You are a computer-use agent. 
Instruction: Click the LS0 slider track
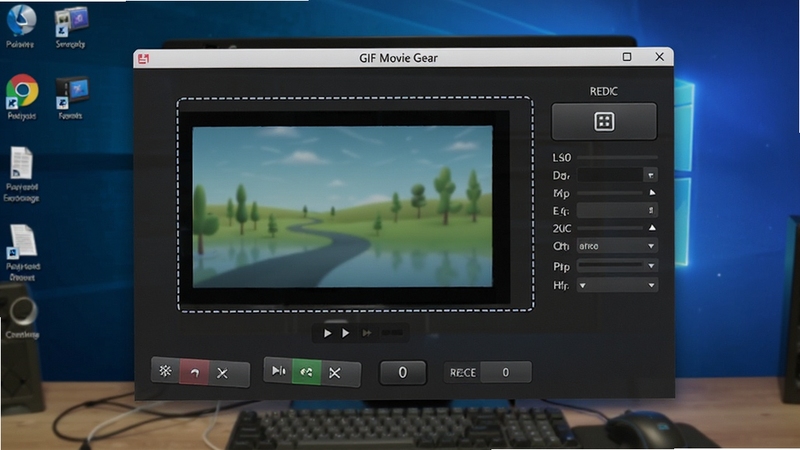point(617,158)
